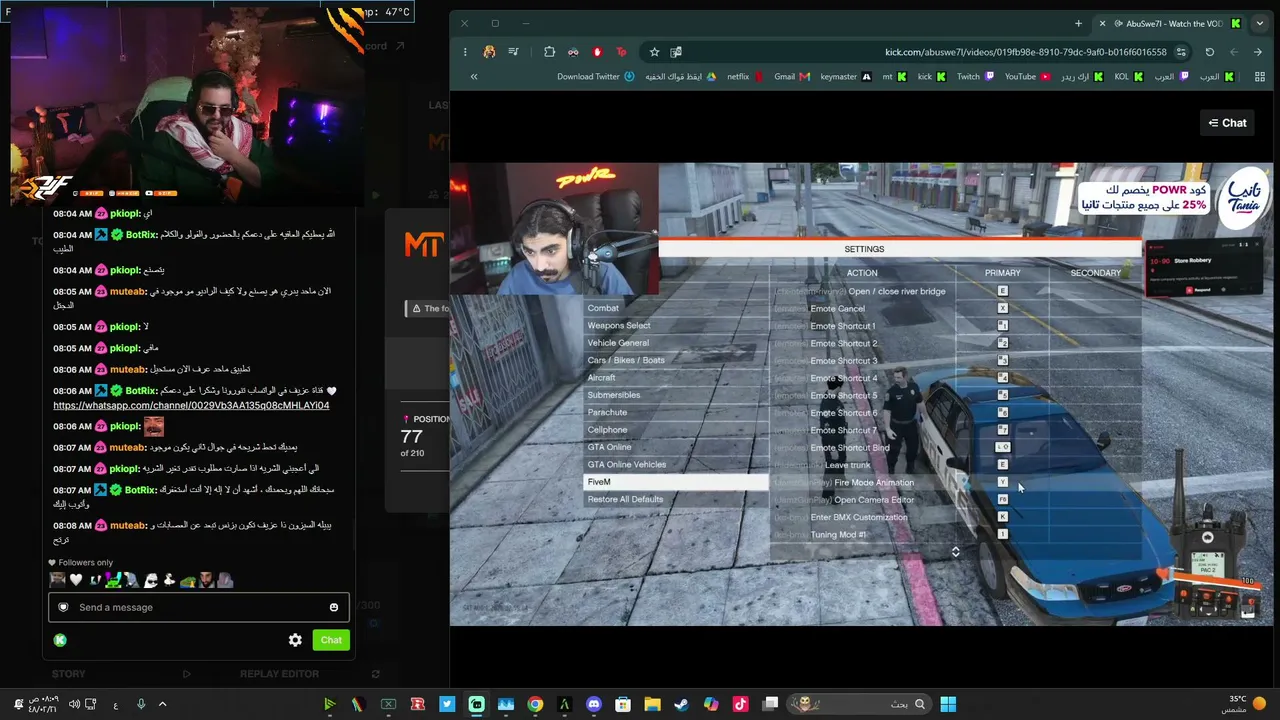The width and height of the screenshot is (1280, 720).
Task: Open Google Chrome from the taskbar
Action: point(535,705)
